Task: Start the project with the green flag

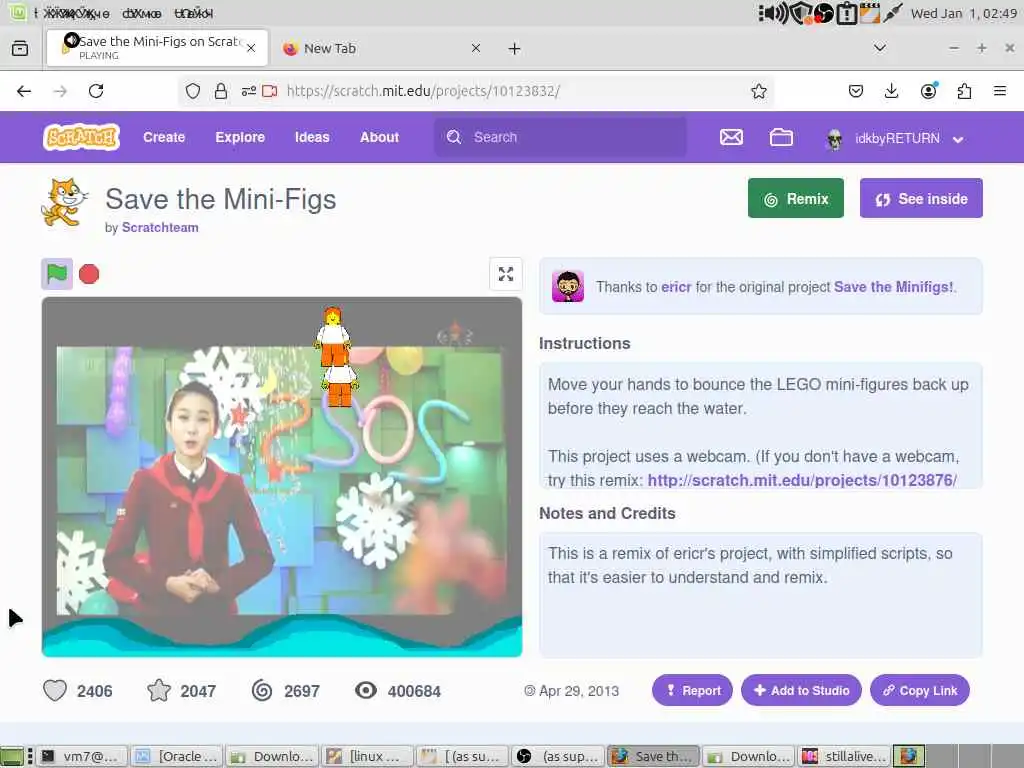Action: 57,274
